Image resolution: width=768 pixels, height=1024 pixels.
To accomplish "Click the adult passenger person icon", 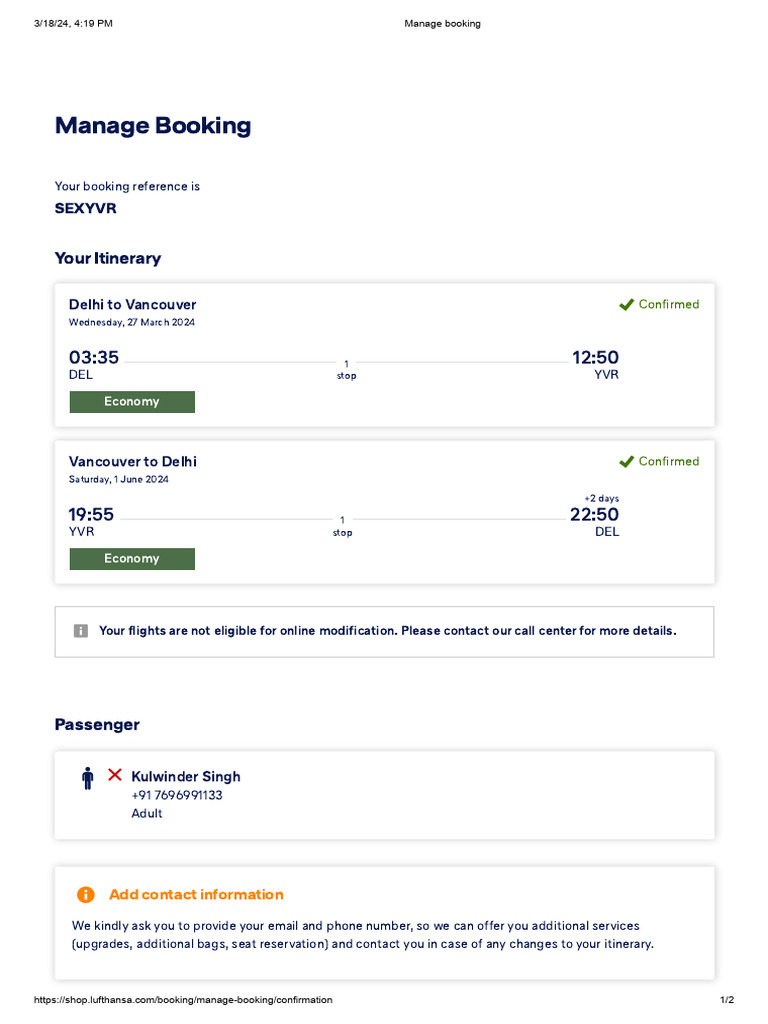I will 88,778.
